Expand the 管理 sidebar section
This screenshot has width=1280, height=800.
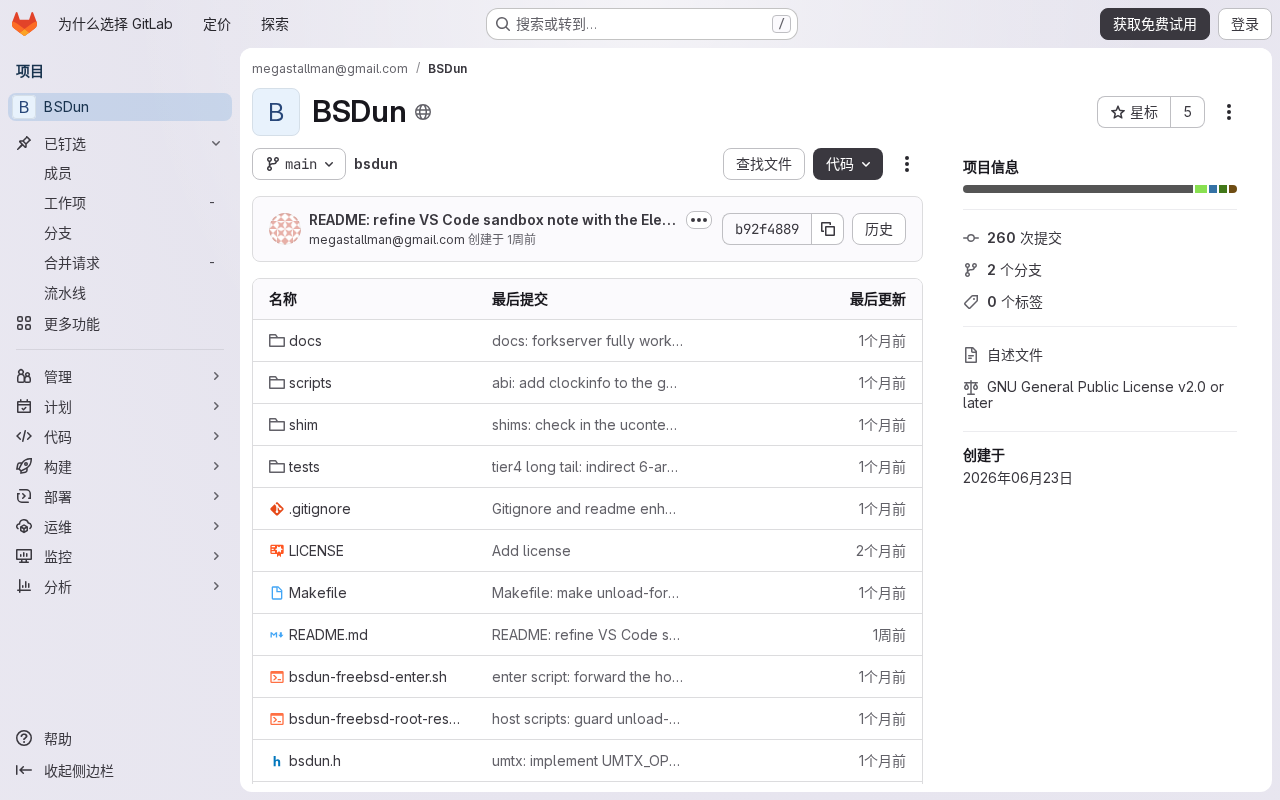[120, 377]
